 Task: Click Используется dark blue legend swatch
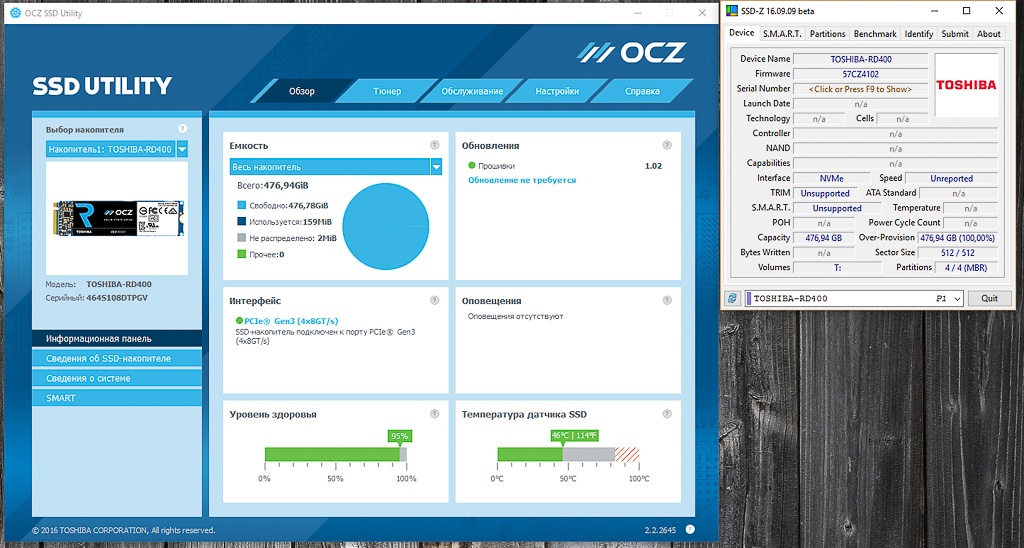pyautogui.click(x=242, y=221)
